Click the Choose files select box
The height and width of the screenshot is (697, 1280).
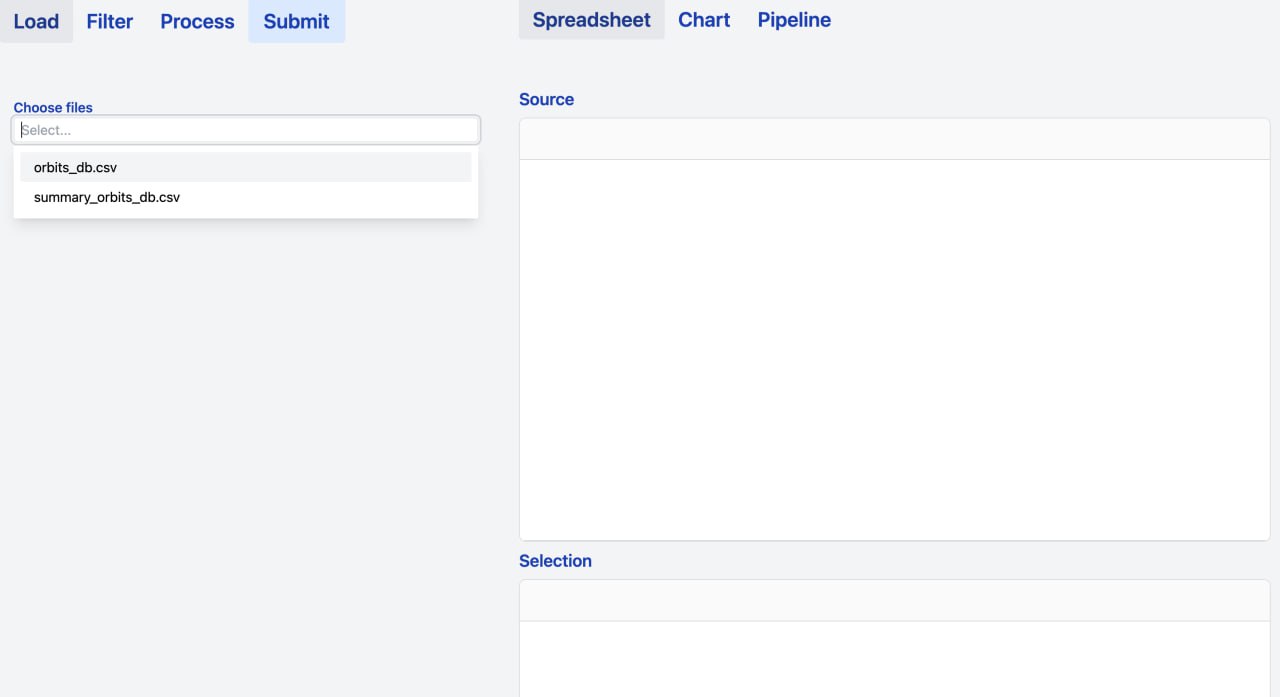246,130
